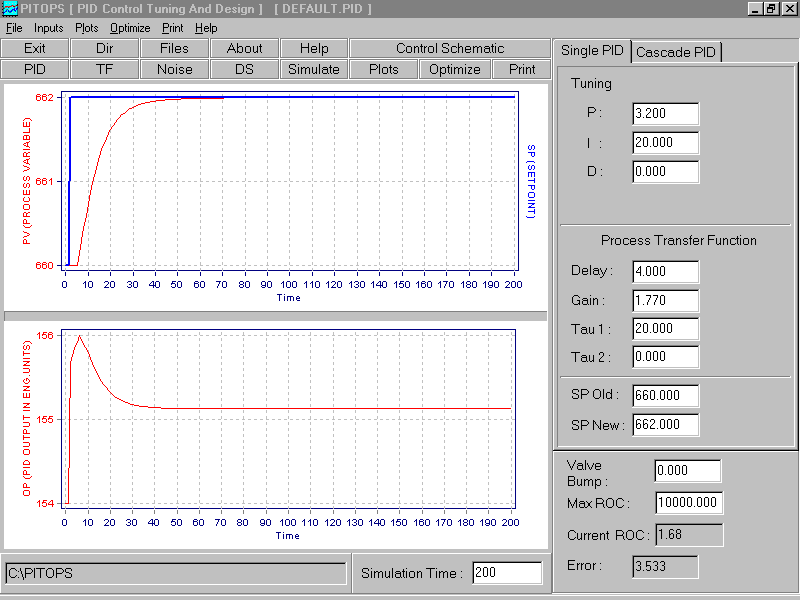
Task: Open the Plots menu in menu bar
Action: coord(87,28)
